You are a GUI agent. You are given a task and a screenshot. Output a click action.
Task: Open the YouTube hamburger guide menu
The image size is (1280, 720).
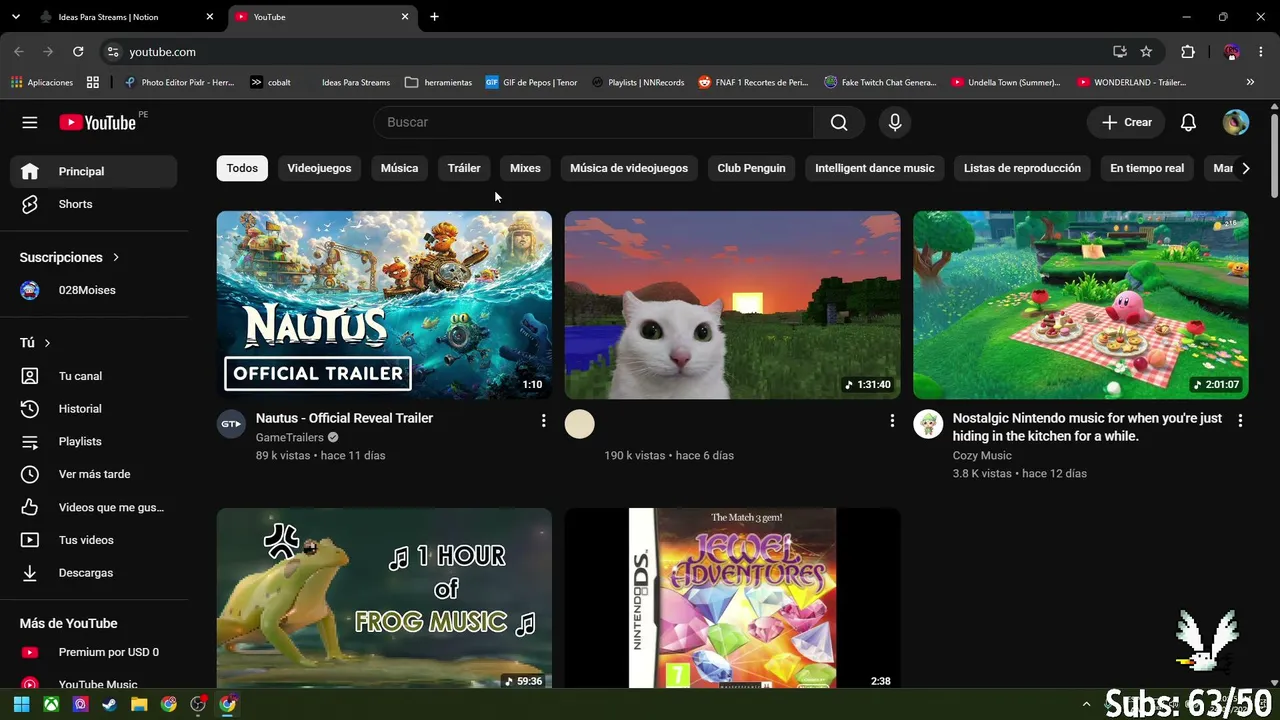tap(30, 122)
